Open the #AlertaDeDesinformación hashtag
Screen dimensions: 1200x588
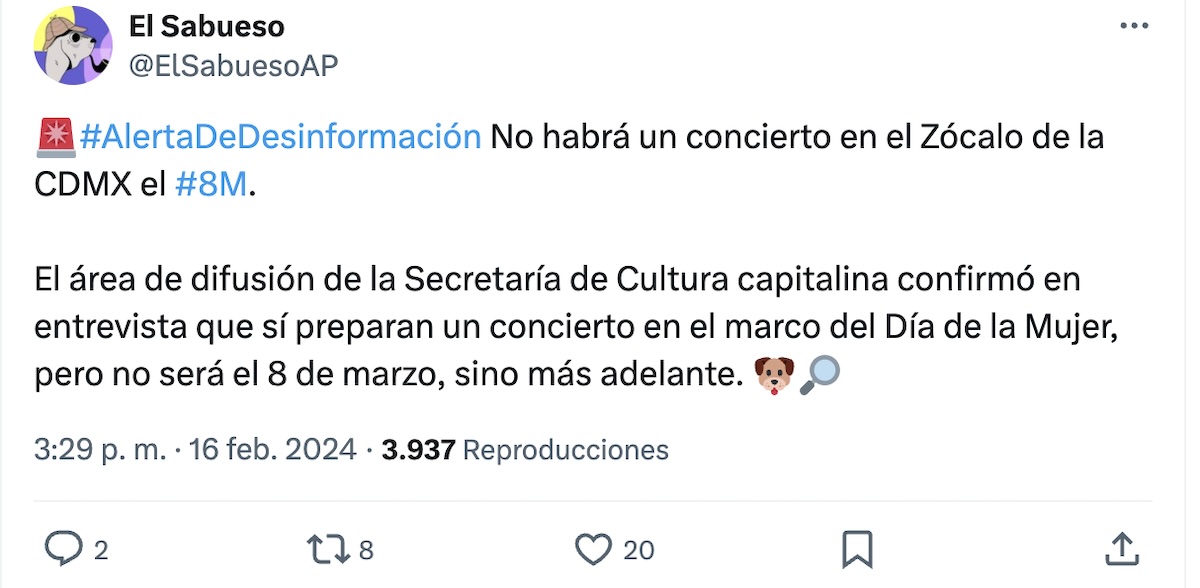[x=280, y=136]
